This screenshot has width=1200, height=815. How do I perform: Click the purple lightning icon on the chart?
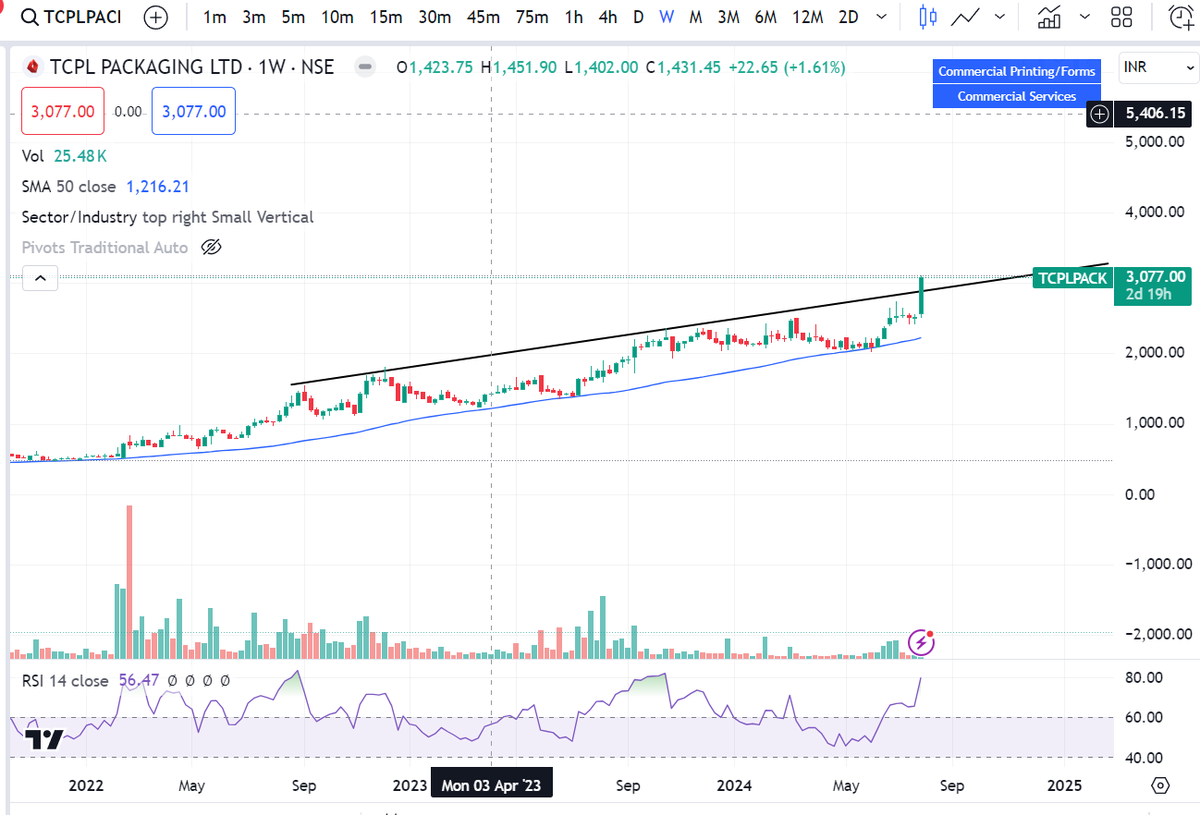click(920, 644)
